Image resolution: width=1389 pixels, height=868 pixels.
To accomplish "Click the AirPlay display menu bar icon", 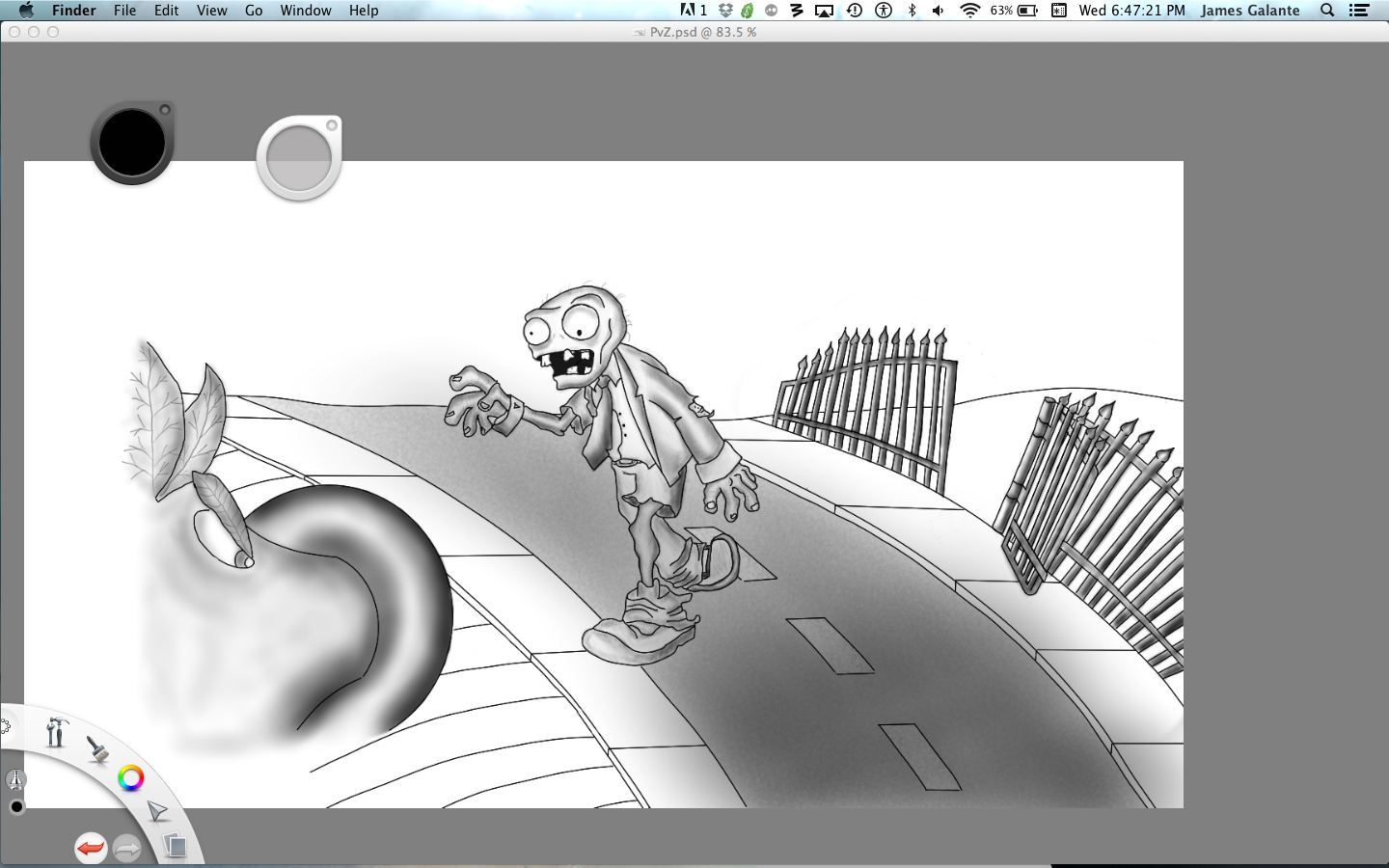I will (x=824, y=11).
